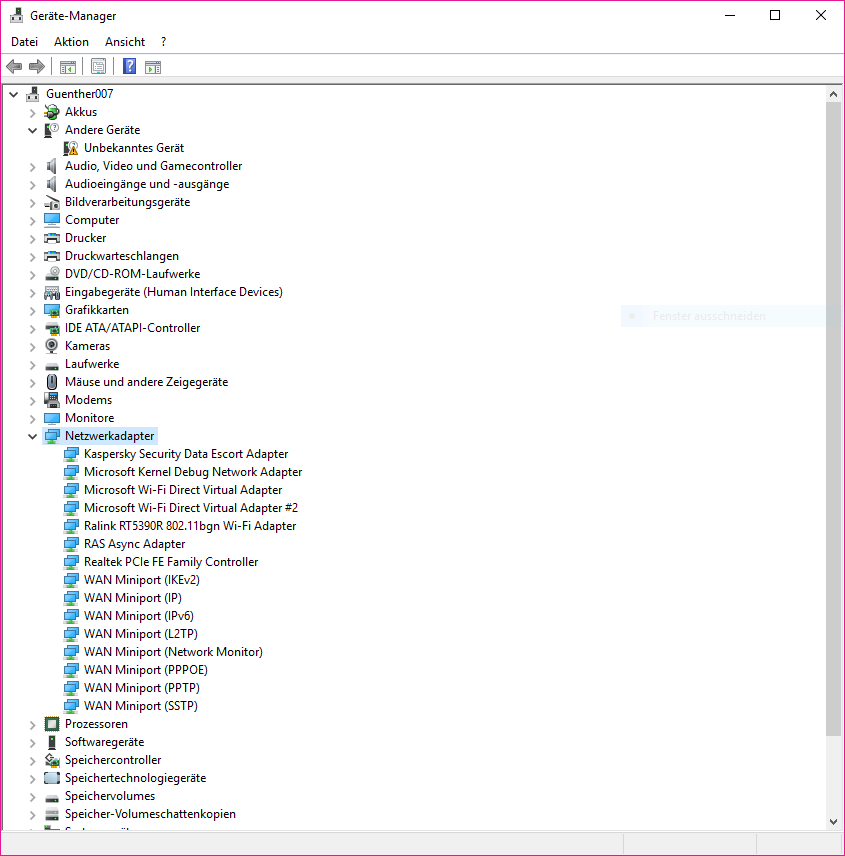
Task: Select WAN Miniport (Network Monitor)
Action: point(173,652)
